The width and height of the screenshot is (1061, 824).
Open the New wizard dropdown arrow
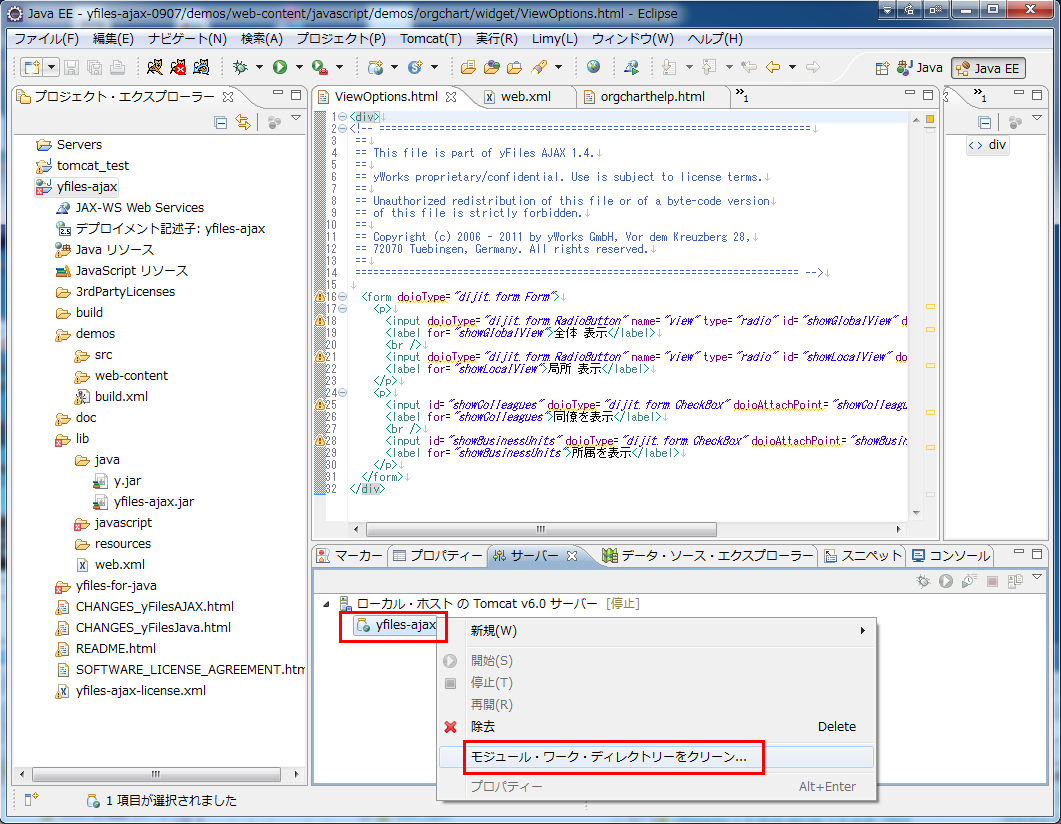pos(50,67)
